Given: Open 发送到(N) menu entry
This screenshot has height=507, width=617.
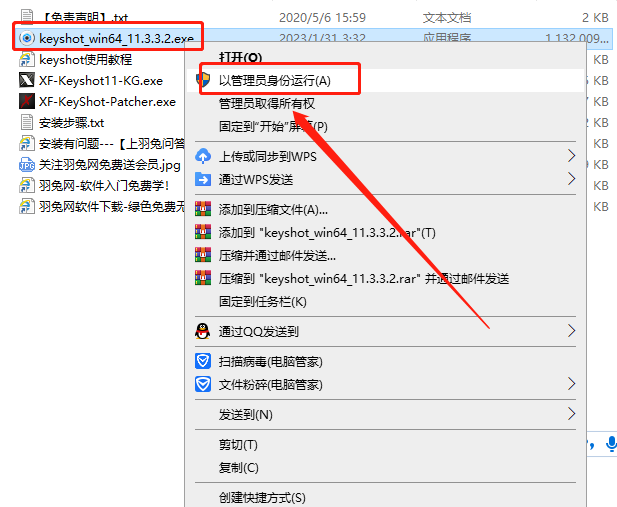Looking at the screenshot, I should pos(246,414).
